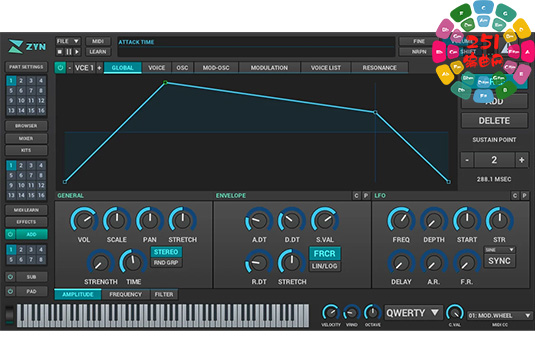Click the ZYN logo
535x363 pixels.
tap(27, 46)
